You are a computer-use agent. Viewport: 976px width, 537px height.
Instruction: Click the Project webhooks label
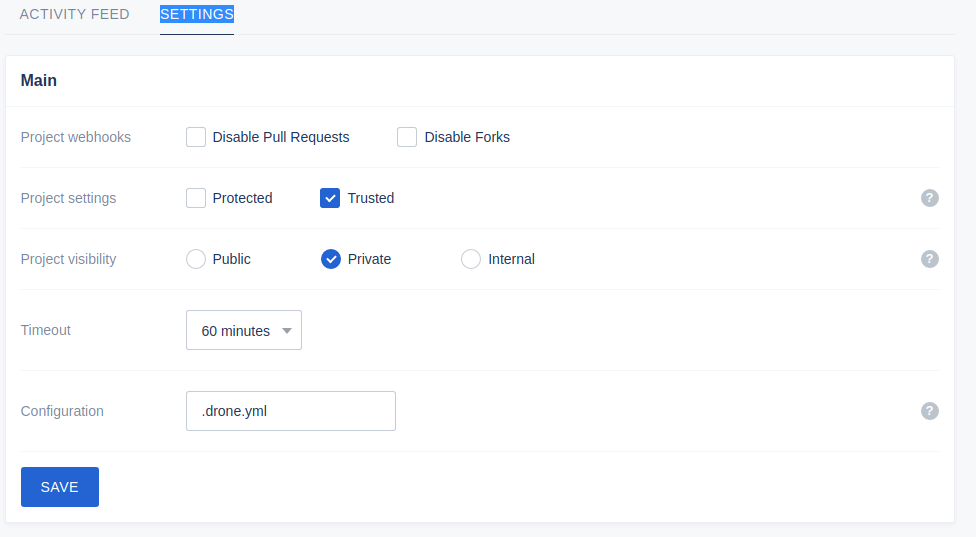[x=75, y=137]
